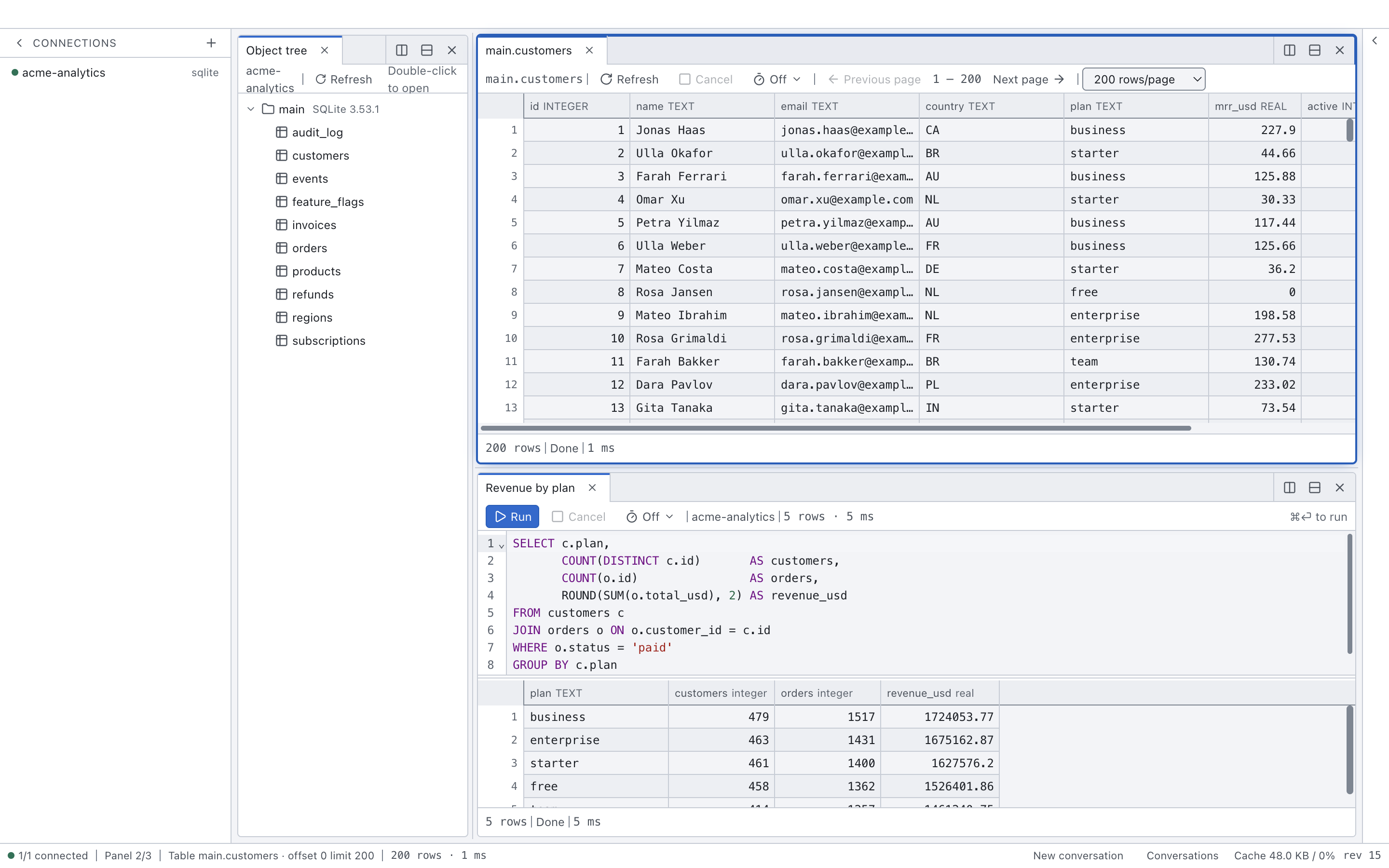The width and height of the screenshot is (1389, 868).
Task: Open the 200 rows/page dropdown
Action: point(1144,80)
